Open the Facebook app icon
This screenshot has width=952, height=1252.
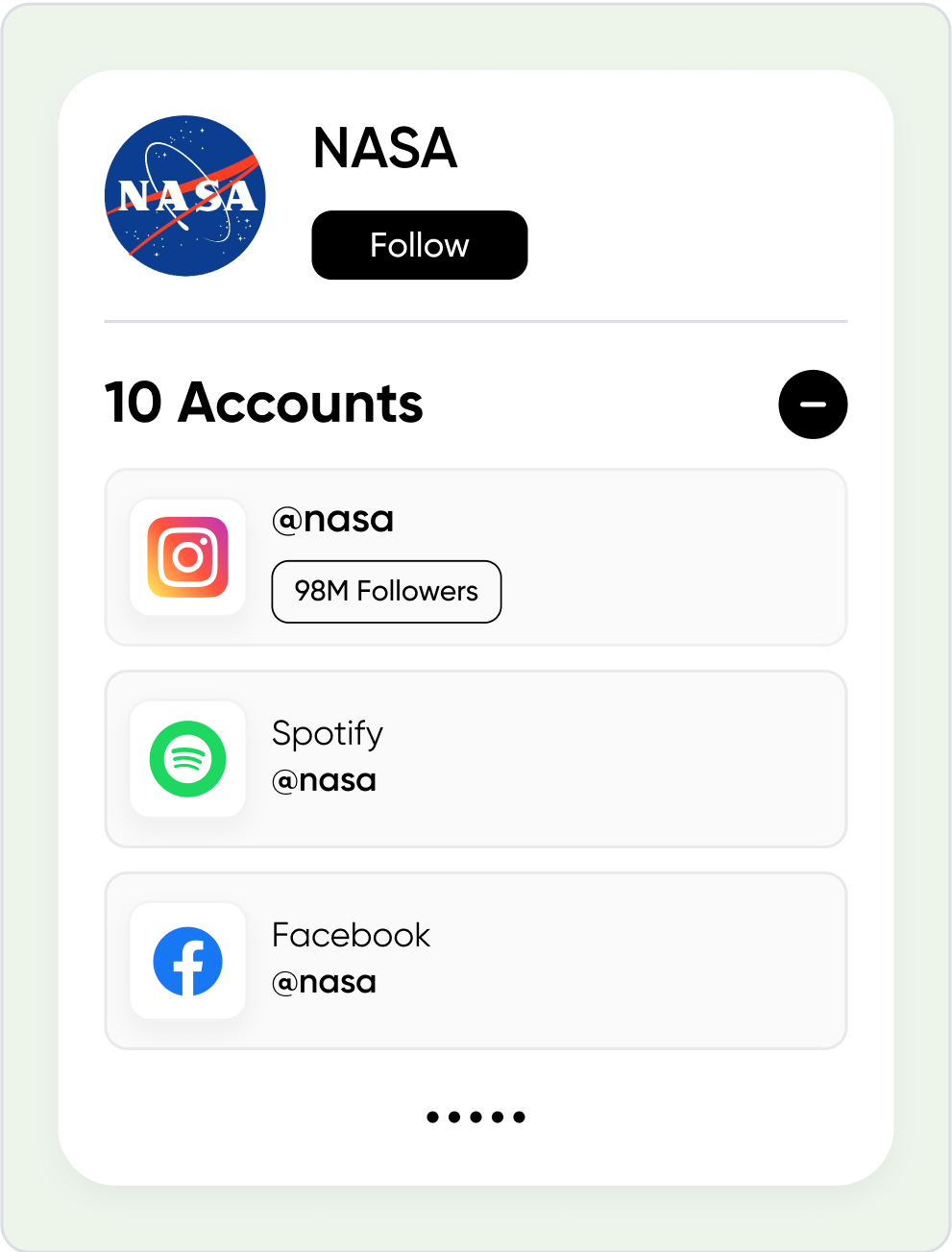(188, 961)
